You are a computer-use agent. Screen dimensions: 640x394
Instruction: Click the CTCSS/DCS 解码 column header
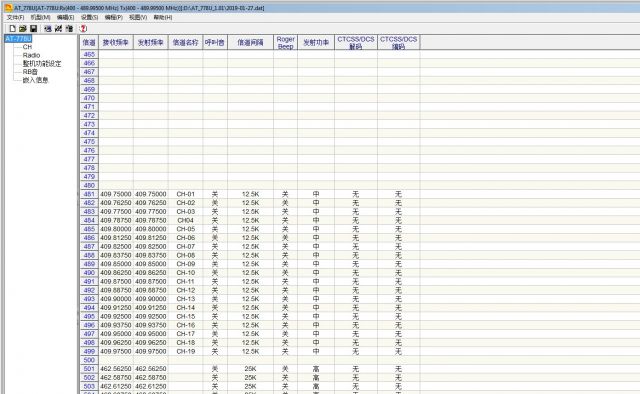pyautogui.click(x=356, y=42)
